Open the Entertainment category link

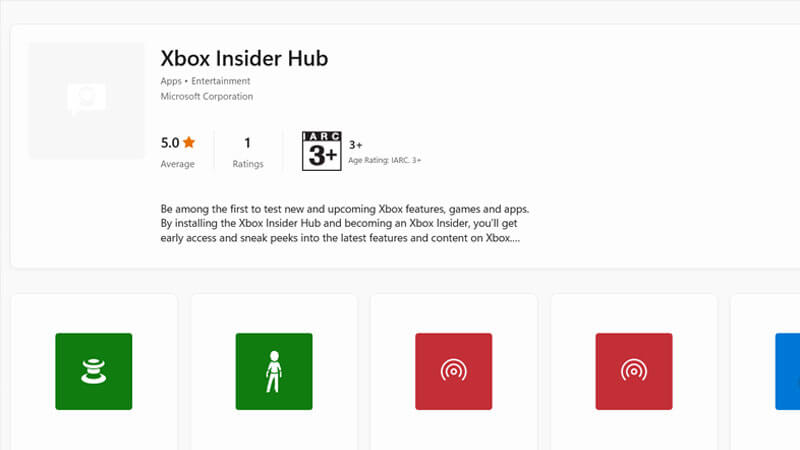click(x=220, y=81)
